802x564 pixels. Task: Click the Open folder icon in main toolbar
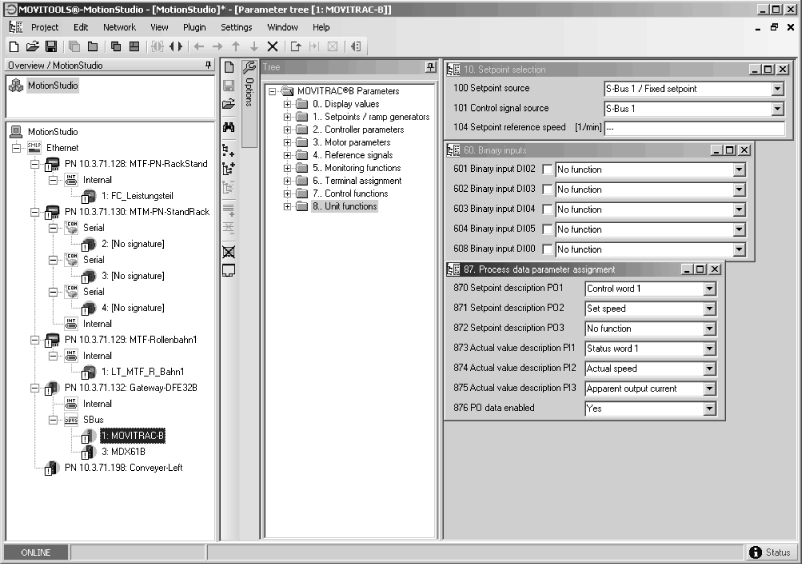pyautogui.click(x=32, y=47)
